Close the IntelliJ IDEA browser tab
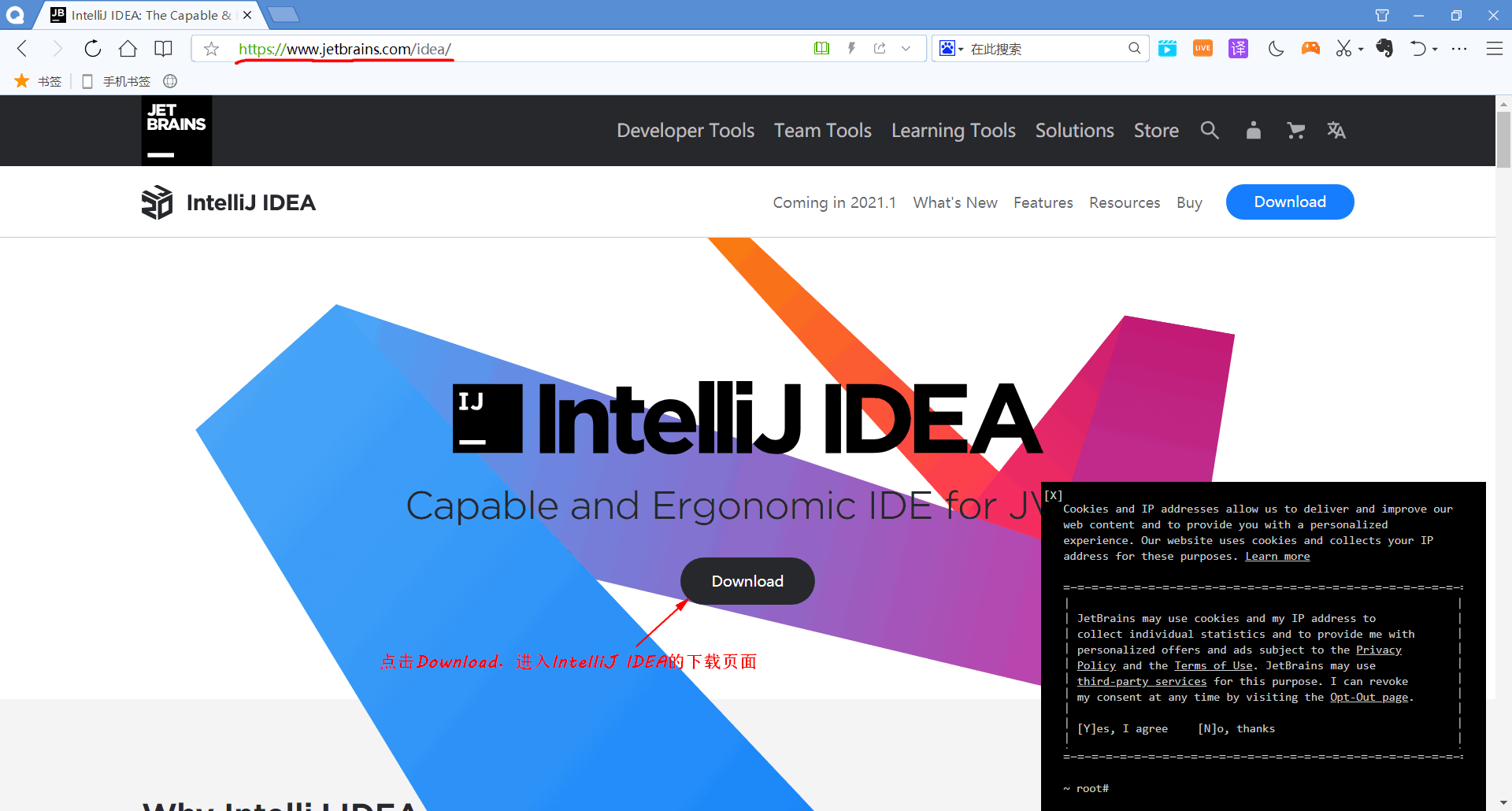Screen dimensions: 1512x811 [247, 15]
